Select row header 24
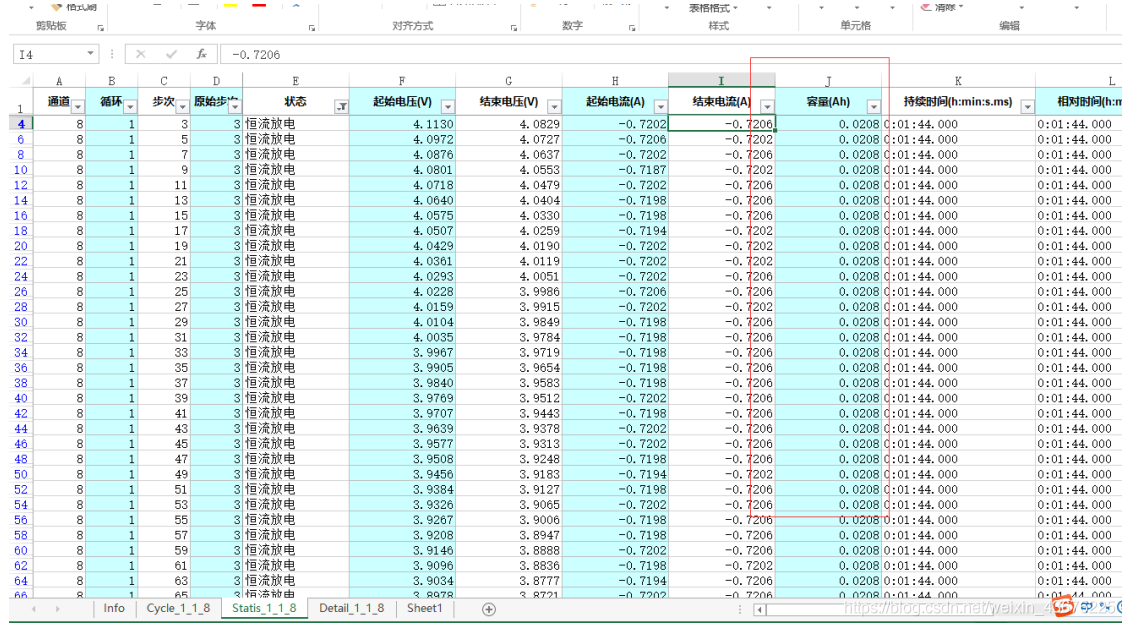The width and height of the screenshot is (1125, 626). 21,276
